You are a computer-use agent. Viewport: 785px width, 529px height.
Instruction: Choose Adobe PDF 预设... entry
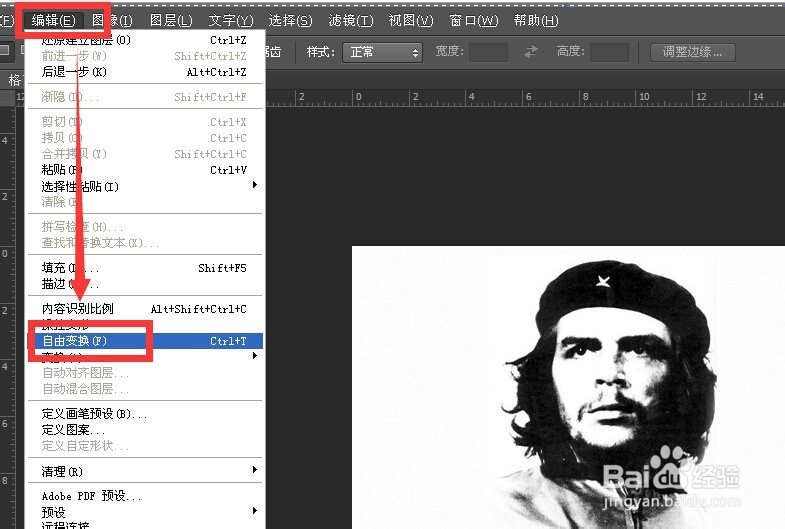[x=145, y=496]
